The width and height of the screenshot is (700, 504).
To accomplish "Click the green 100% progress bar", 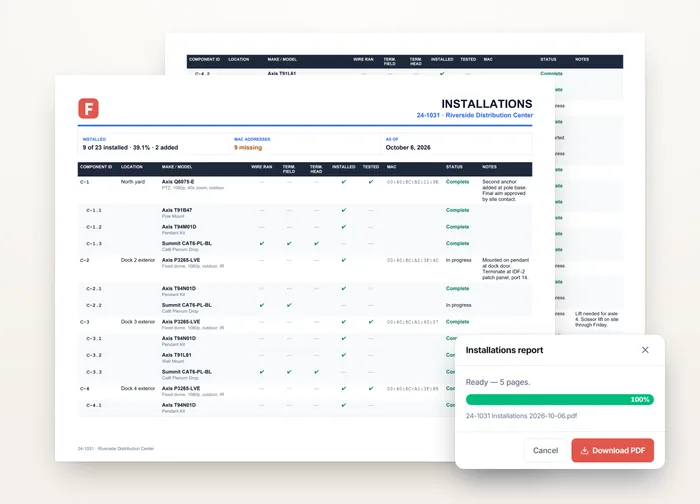I will pyautogui.click(x=559, y=400).
